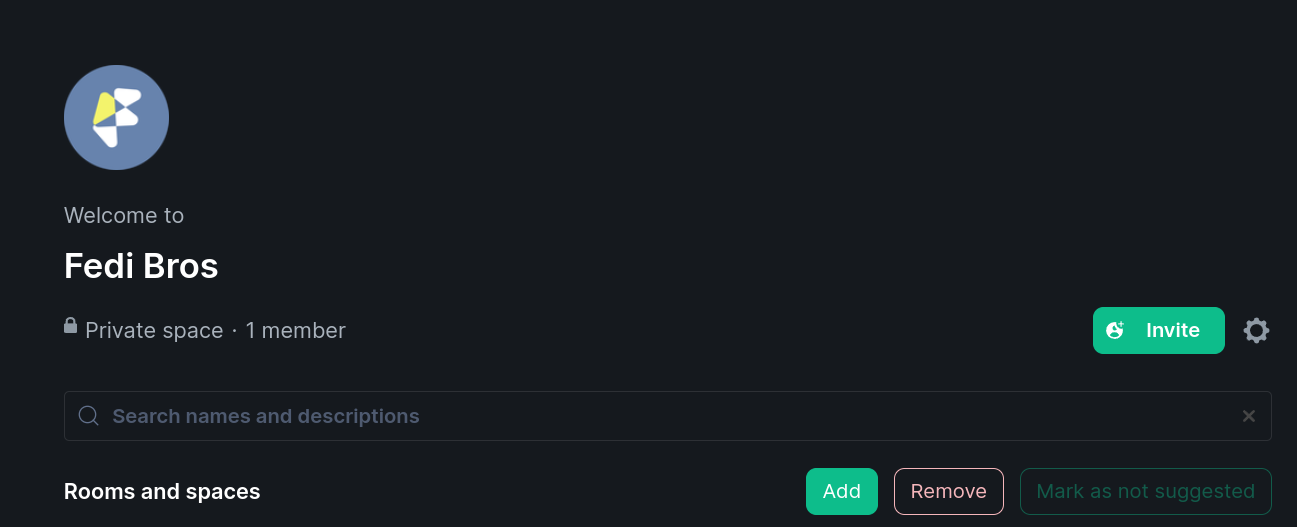Image resolution: width=1297 pixels, height=527 pixels.
Task: Click the magnifying glass search icon
Action: 88,416
